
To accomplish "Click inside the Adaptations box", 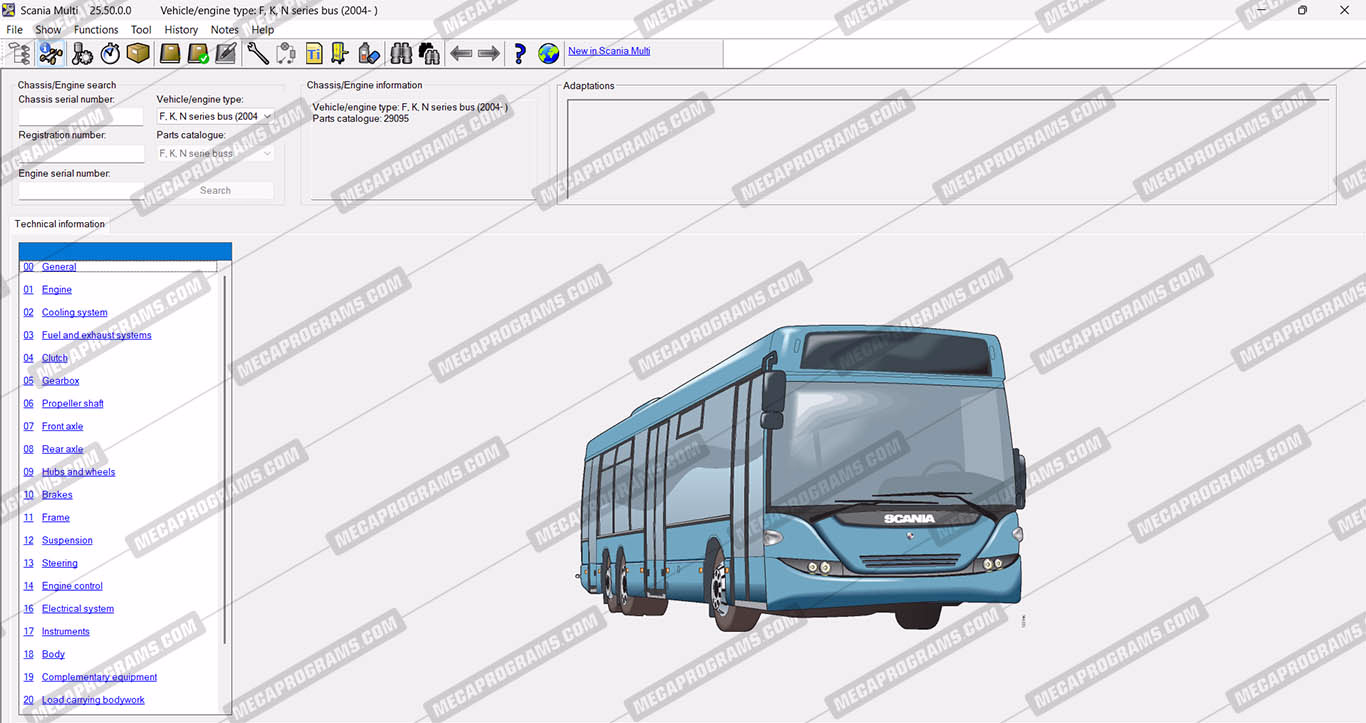I will click(x=948, y=150).
